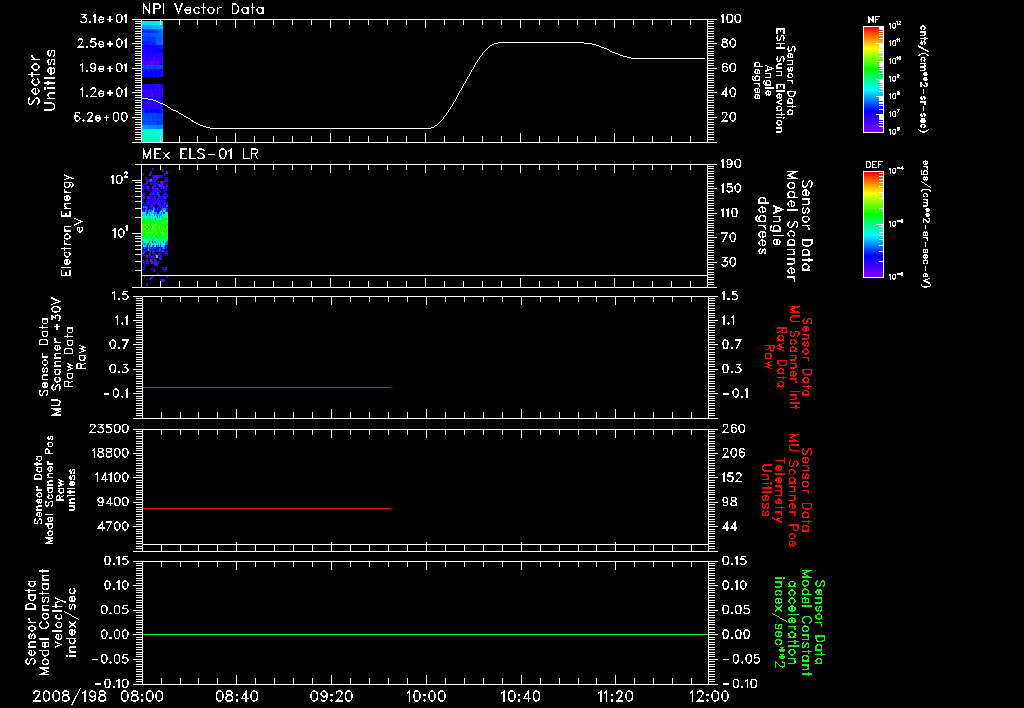Click the '152' telemetry axis value
Screen dimensions: 1024x708
coord(733,477)
